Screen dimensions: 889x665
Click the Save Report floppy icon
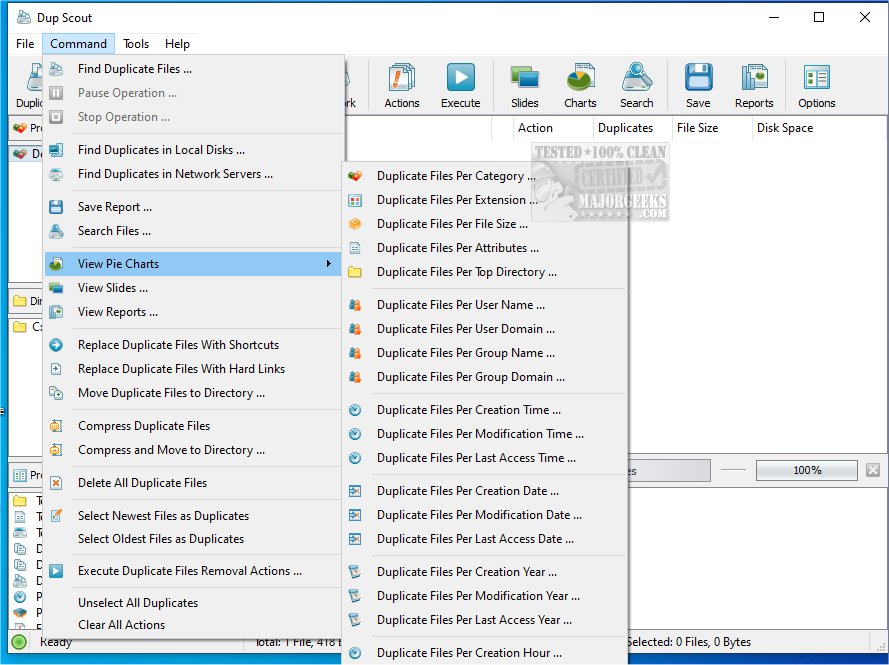coord(56,207)
